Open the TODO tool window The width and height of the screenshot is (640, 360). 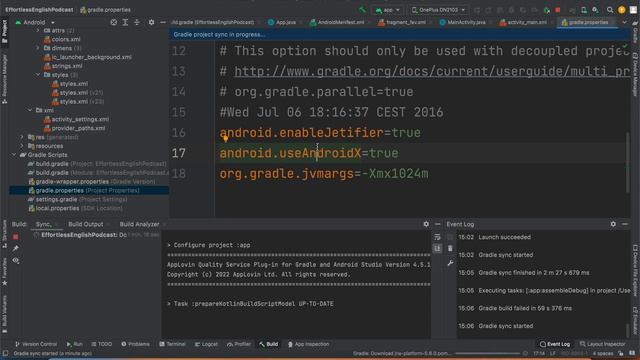(x=102, y=344)
